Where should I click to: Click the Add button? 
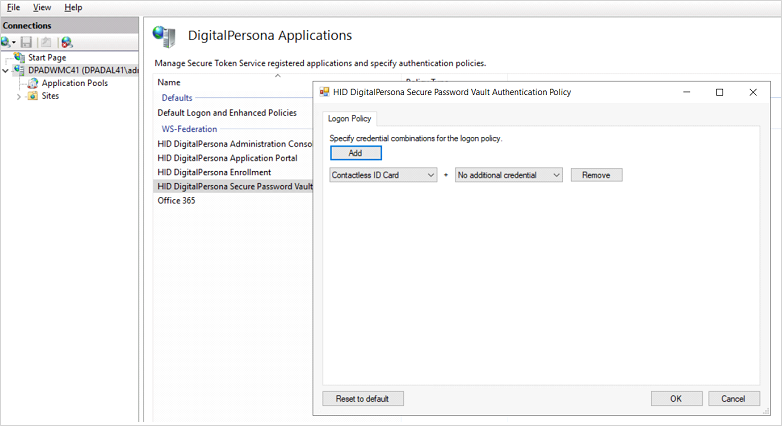pyautogui.click(x=356, y=153)
